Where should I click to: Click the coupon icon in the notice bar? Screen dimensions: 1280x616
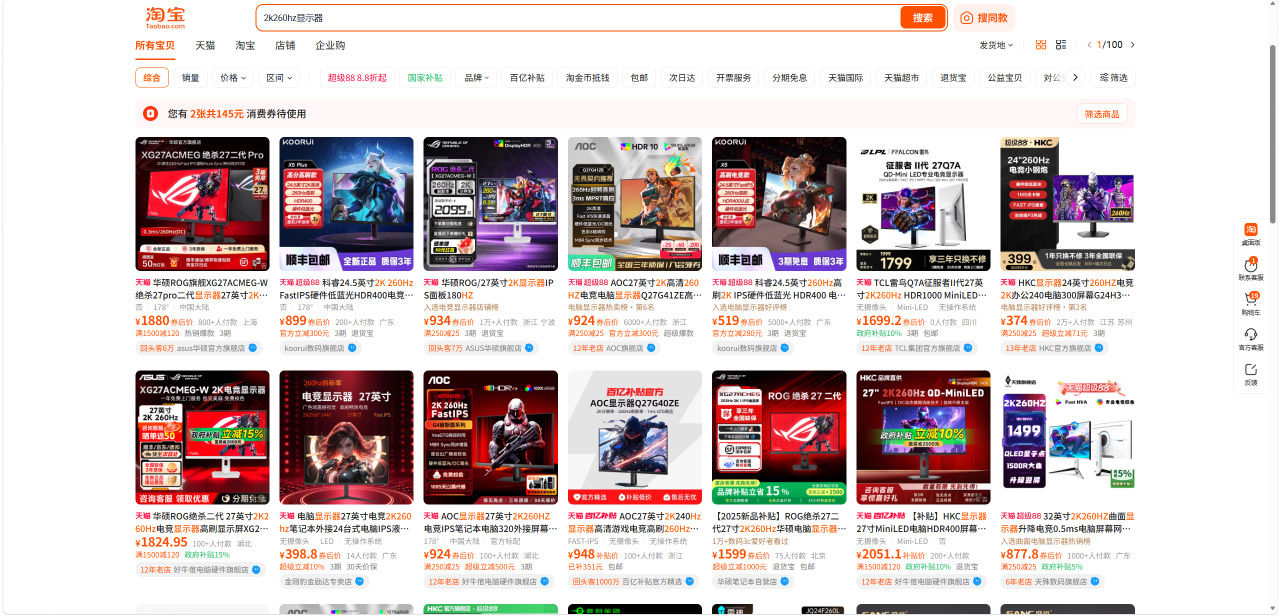[151, 114]
